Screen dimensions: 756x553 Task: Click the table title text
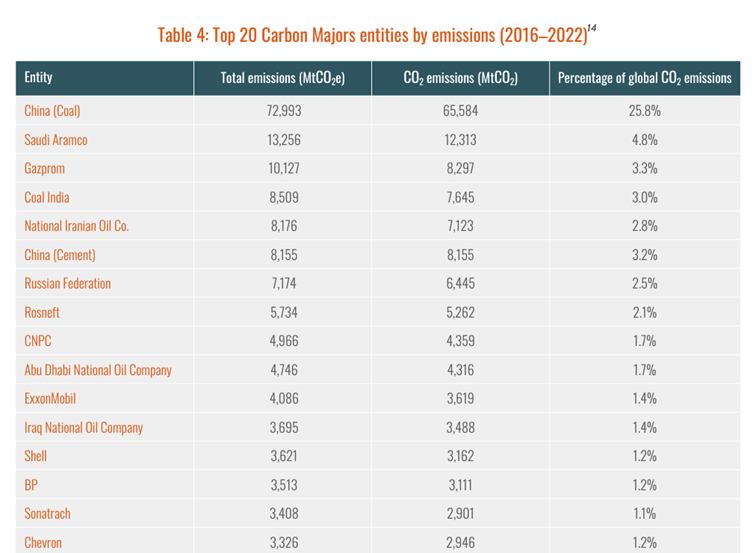coord(372,33)
